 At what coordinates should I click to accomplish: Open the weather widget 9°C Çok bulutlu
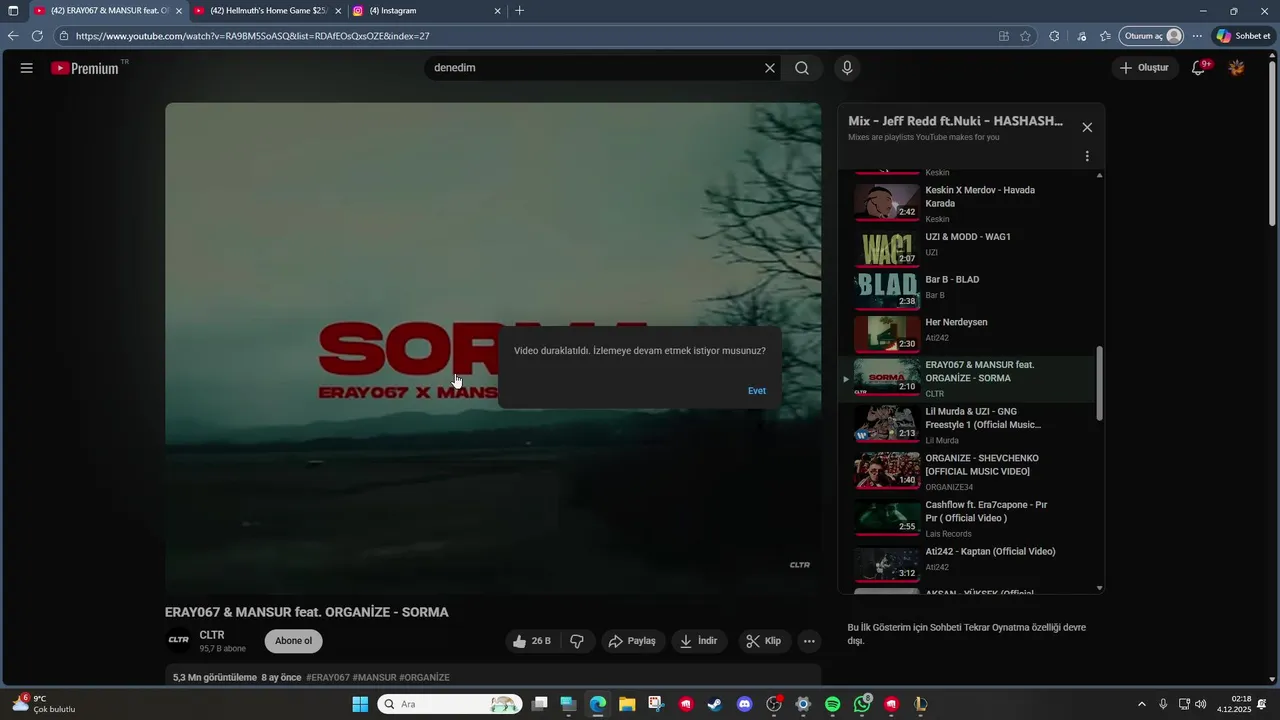point(42,704)
